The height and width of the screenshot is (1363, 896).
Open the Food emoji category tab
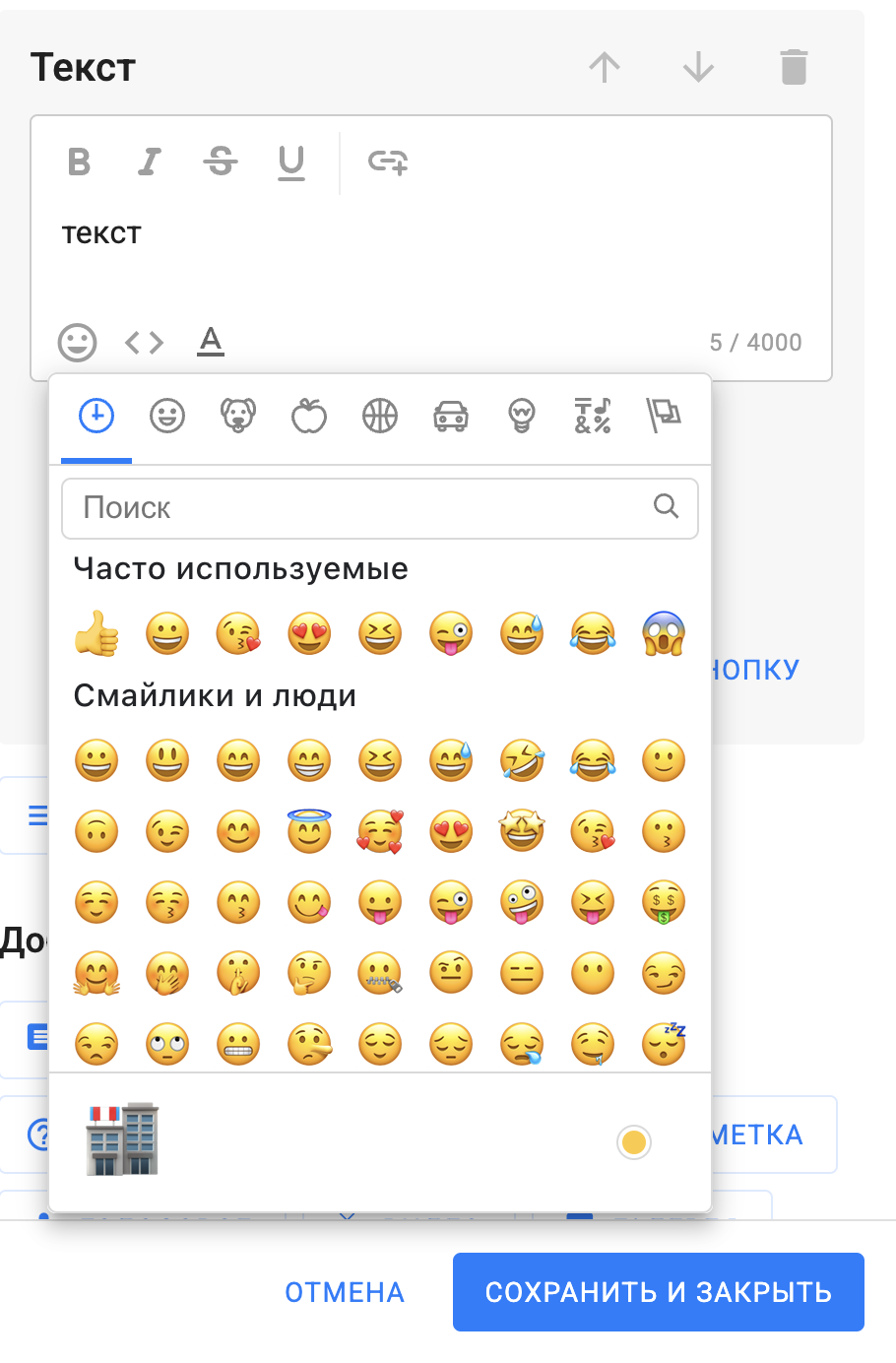click(309, 416)
